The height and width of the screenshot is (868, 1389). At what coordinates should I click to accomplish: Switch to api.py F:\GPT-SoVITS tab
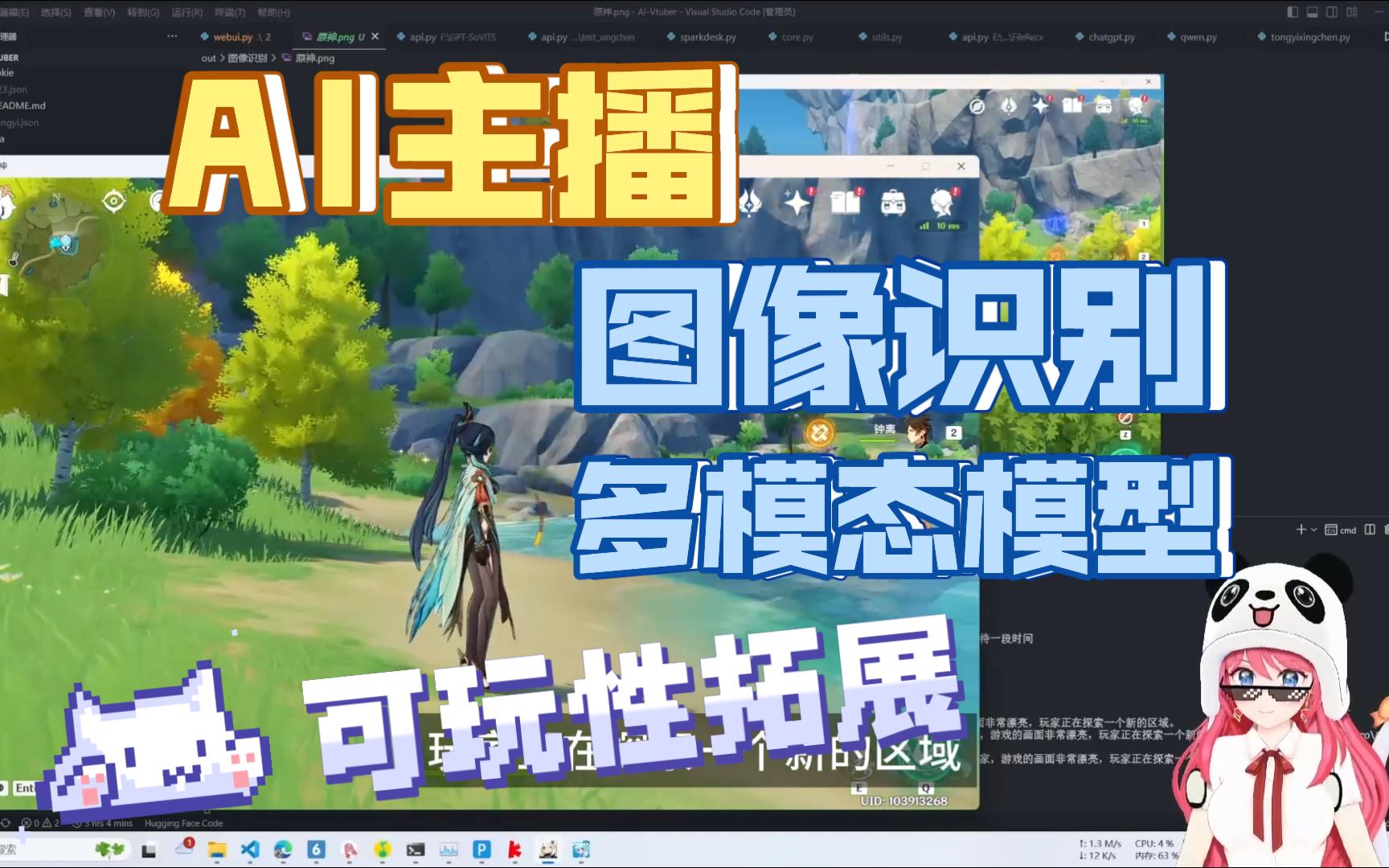(x=446, y=37)
